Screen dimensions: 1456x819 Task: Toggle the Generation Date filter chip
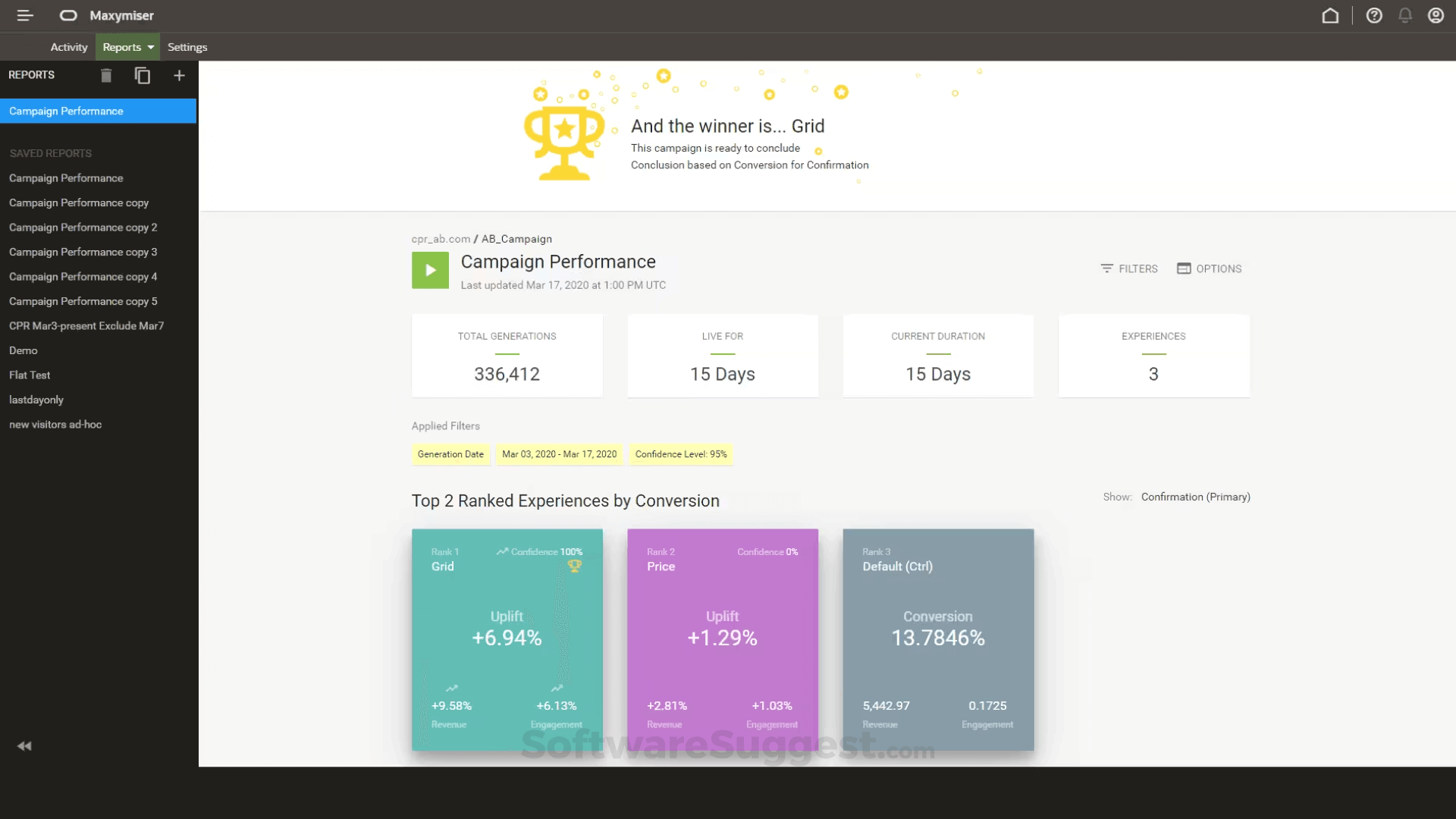[450, 454]
